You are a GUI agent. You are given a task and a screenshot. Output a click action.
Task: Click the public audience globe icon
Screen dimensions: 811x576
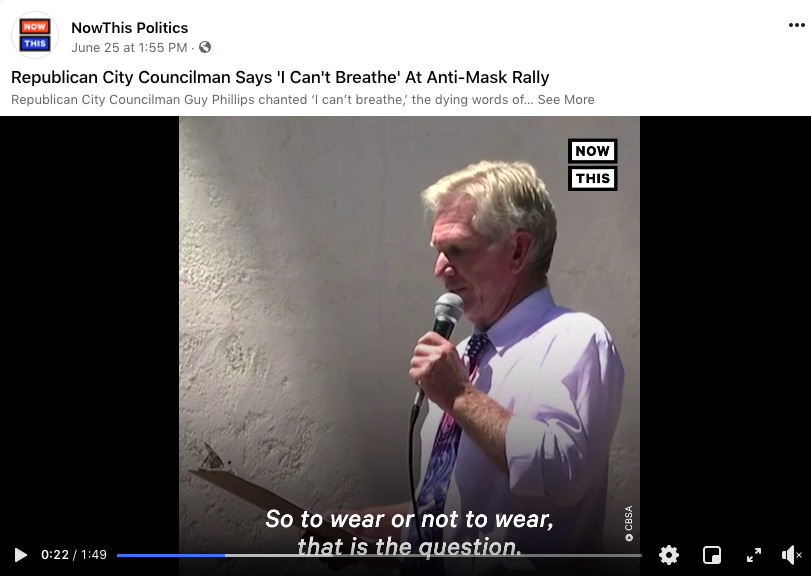pyautogui.click(x=205, y=47)
